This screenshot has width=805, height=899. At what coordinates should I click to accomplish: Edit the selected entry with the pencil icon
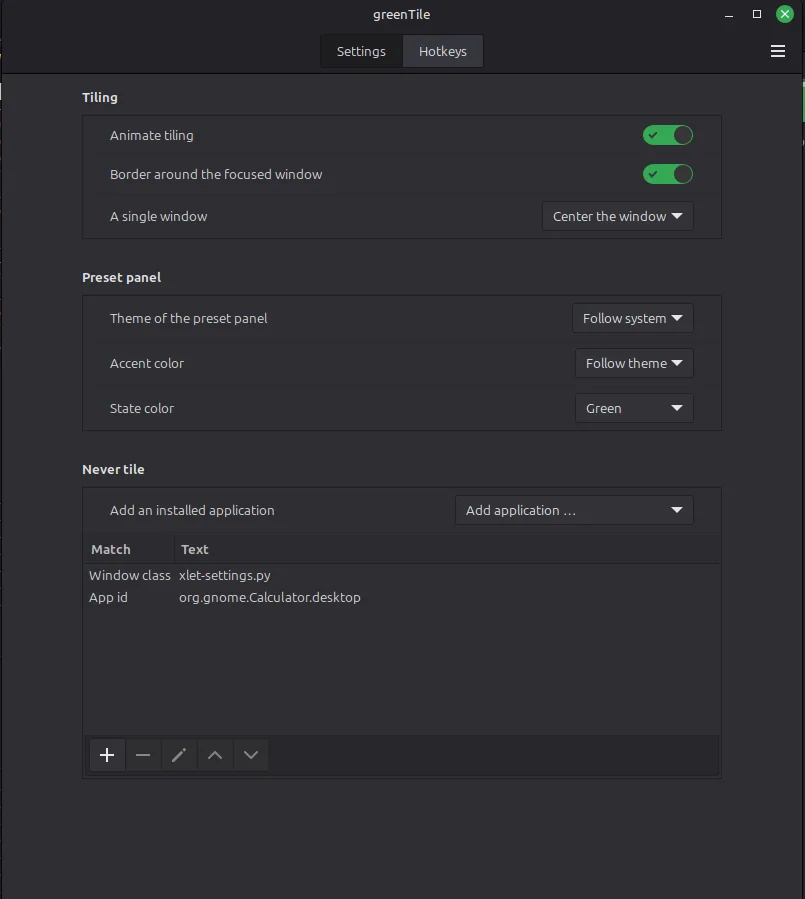click(179, 755)
